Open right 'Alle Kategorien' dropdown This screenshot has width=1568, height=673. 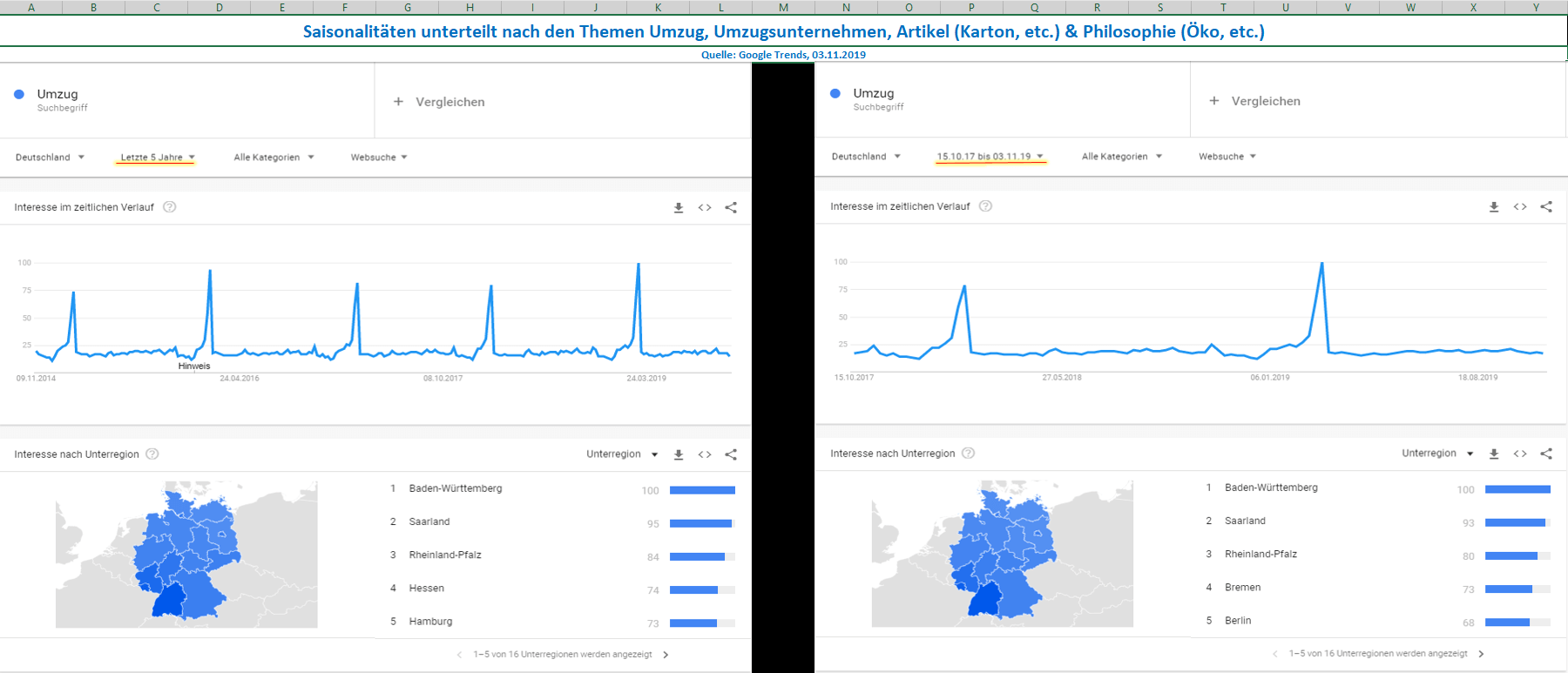tap(1121, 157)
